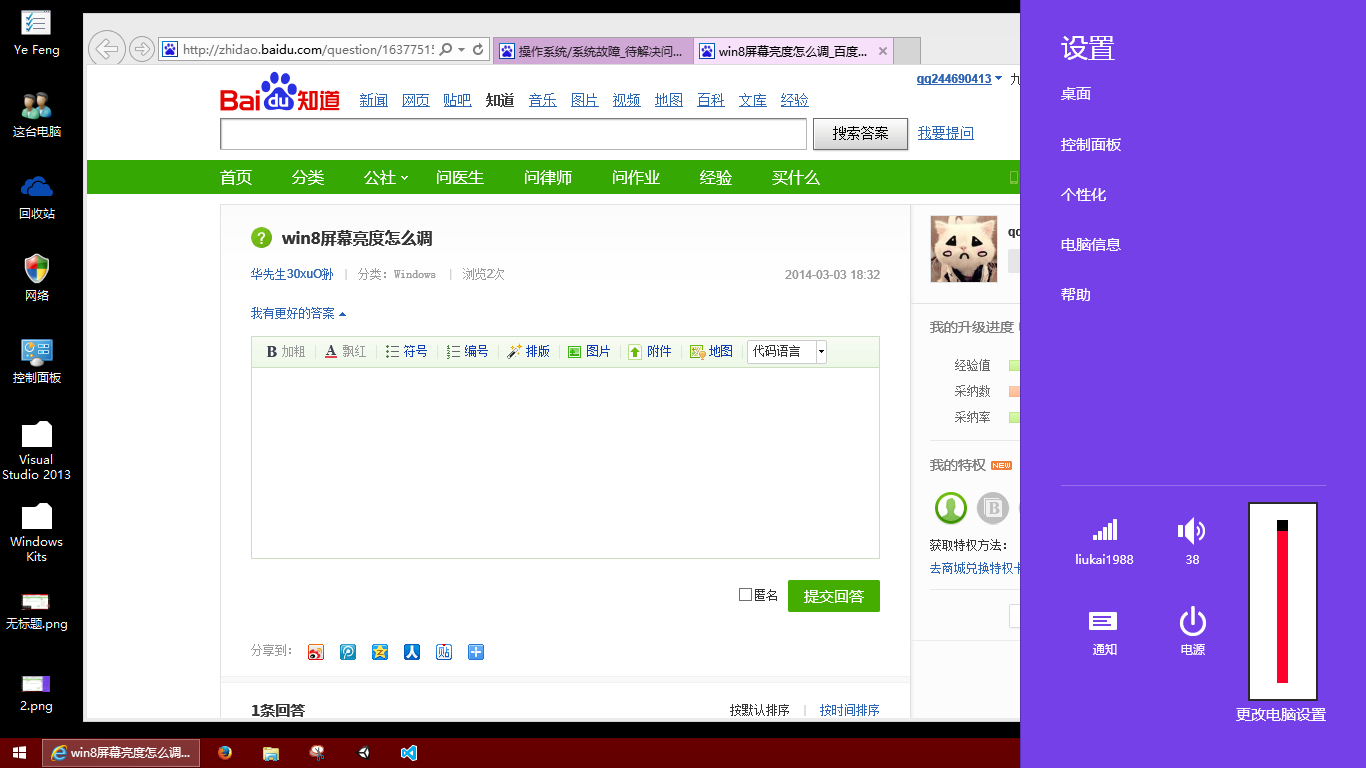Open 控制面板 desktop shortcut icon
Viewport: 1366px width, 768px height.
(37, 361)
